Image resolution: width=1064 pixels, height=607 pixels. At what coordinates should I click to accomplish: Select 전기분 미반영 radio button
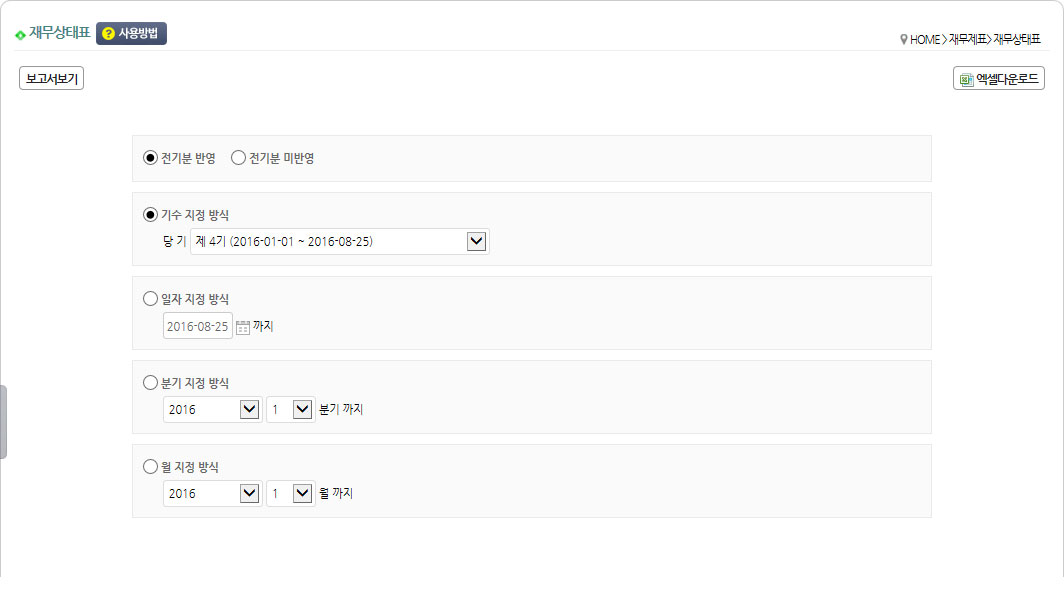coord(238,158)
